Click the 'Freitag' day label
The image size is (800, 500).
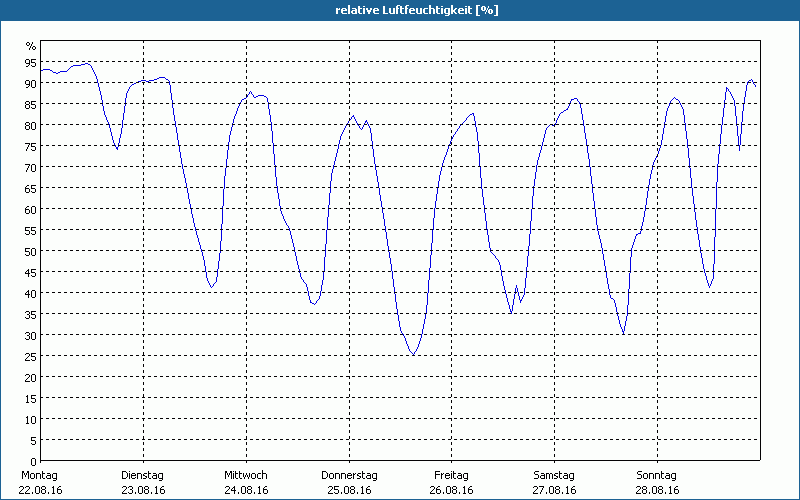[451, 475]
